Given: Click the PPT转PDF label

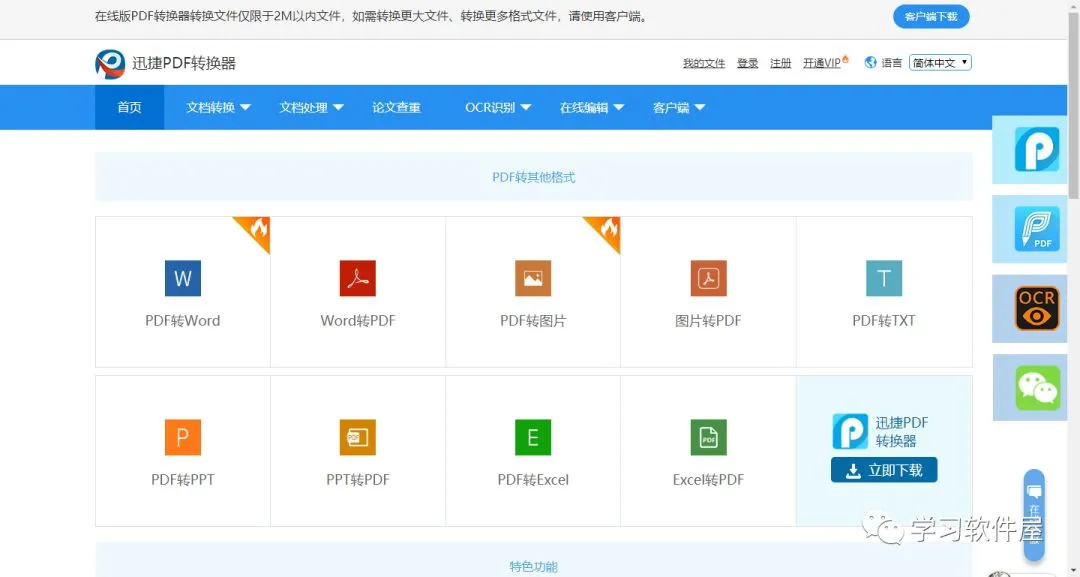Looking at the screenshot, I should coord(357,480).
